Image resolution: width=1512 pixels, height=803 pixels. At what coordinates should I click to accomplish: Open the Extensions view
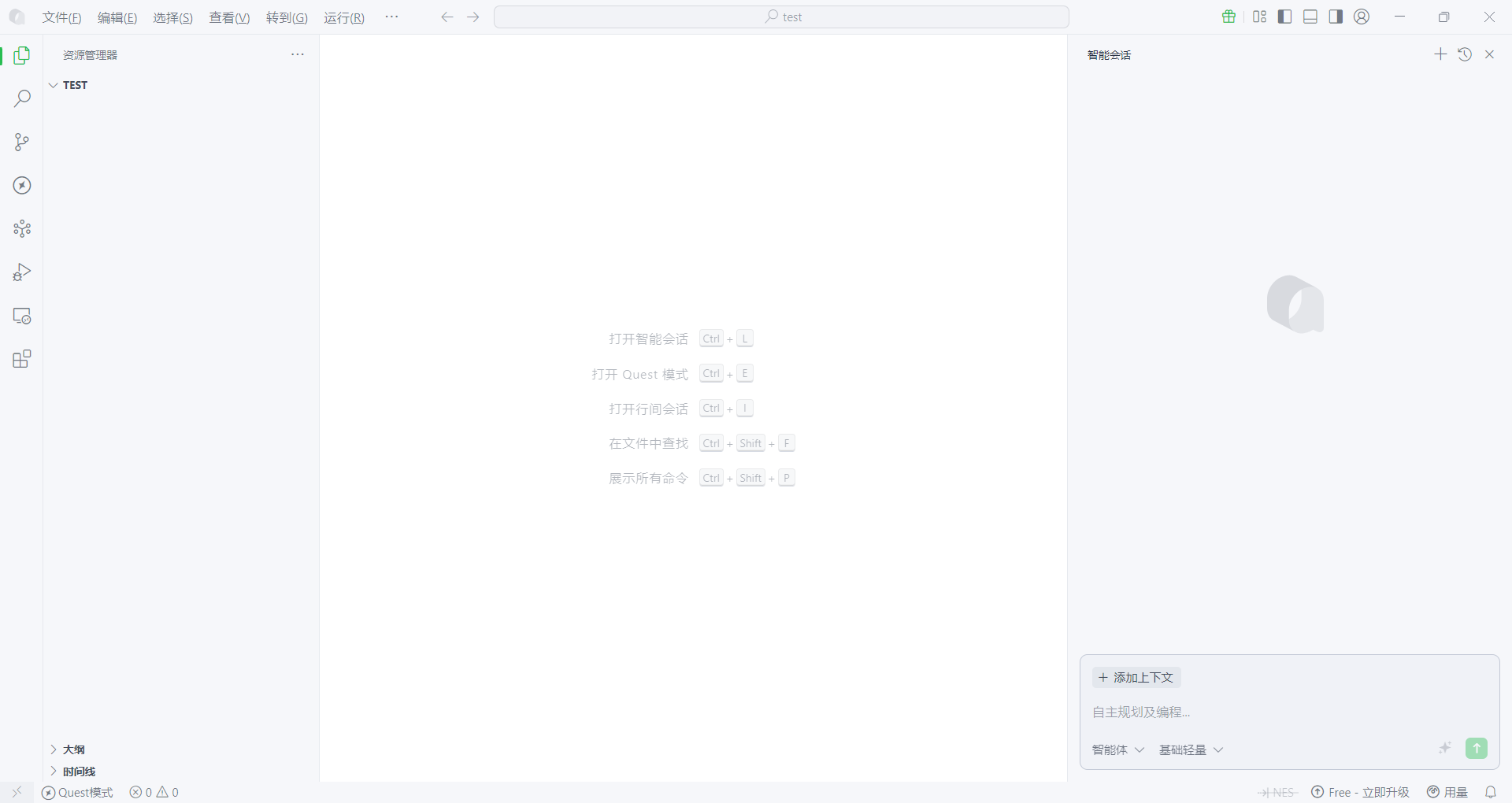22,359
